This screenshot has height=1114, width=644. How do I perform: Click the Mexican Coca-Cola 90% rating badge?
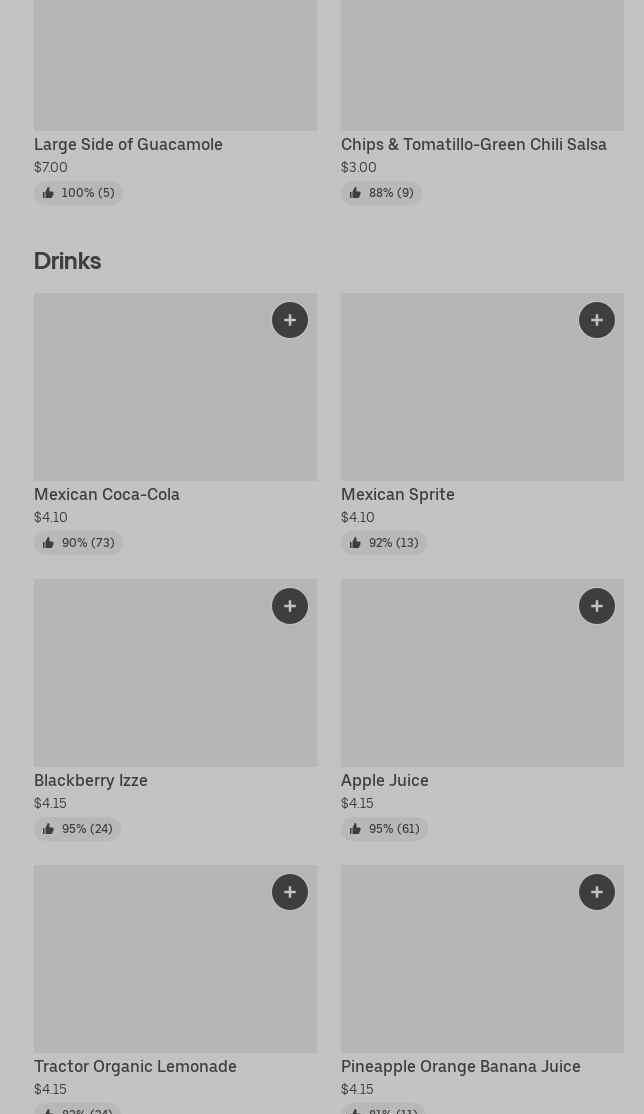coord(78,543)
